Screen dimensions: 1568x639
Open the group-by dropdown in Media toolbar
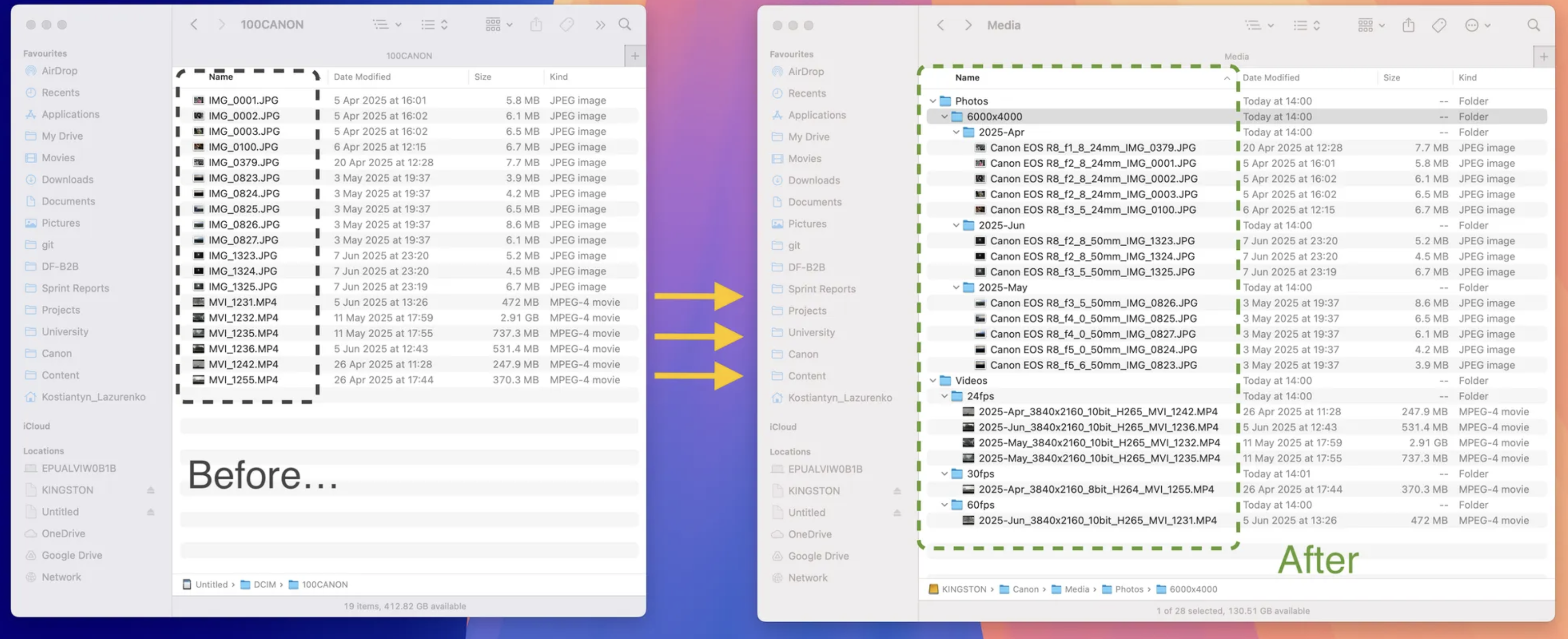point(1371,25)
